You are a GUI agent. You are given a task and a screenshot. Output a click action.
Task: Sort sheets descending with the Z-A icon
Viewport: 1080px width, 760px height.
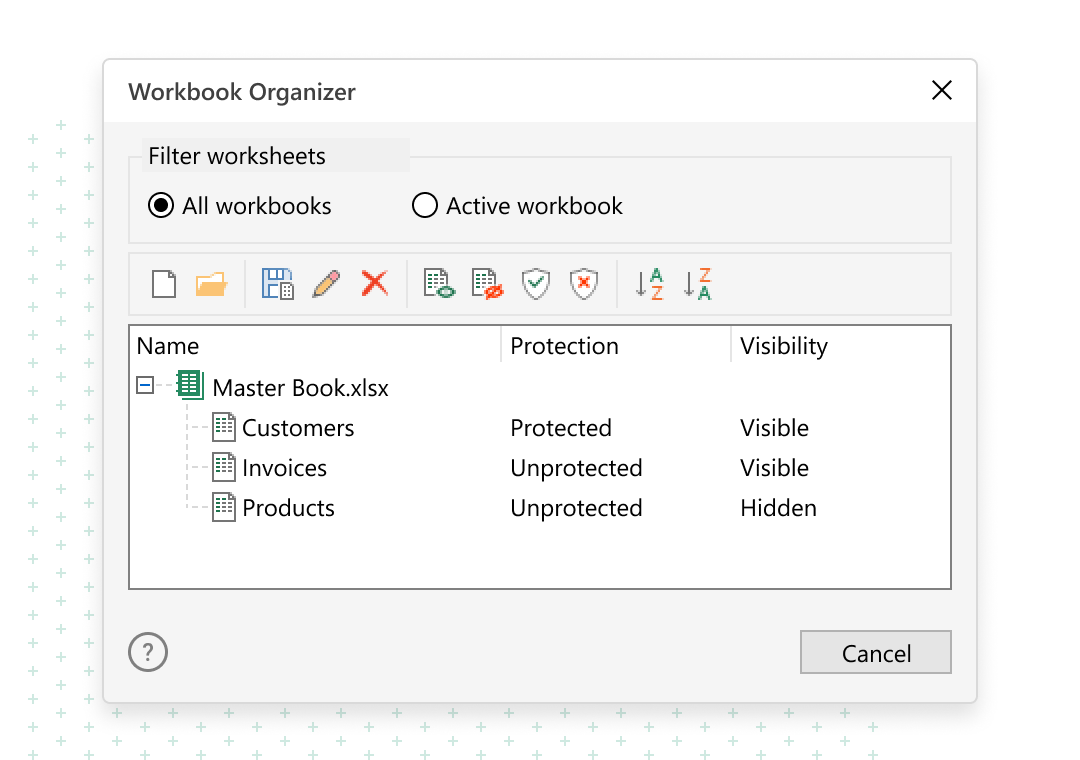[697, 283]
